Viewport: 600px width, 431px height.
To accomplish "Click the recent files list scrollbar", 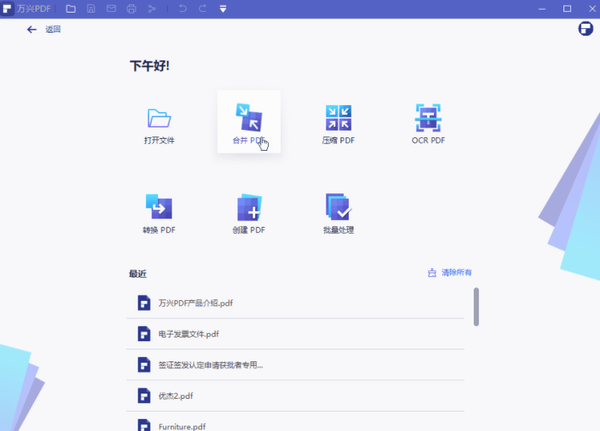I will click(476, 307).
